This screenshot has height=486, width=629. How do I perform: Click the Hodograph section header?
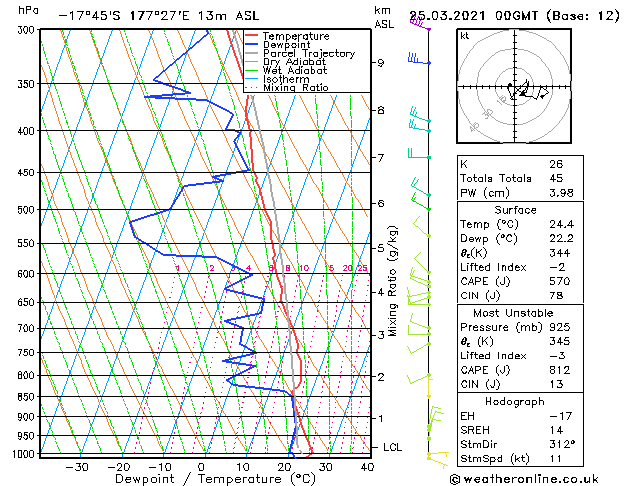click(515, 401)
